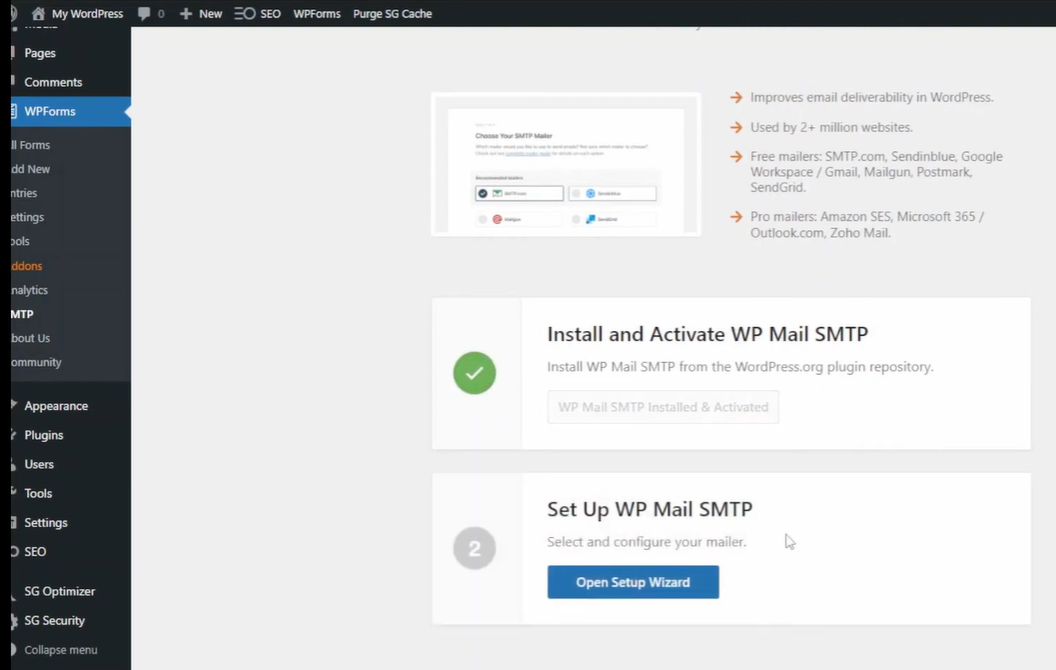Click the text 'Used by 2+ million websites.'

point(832,127)
